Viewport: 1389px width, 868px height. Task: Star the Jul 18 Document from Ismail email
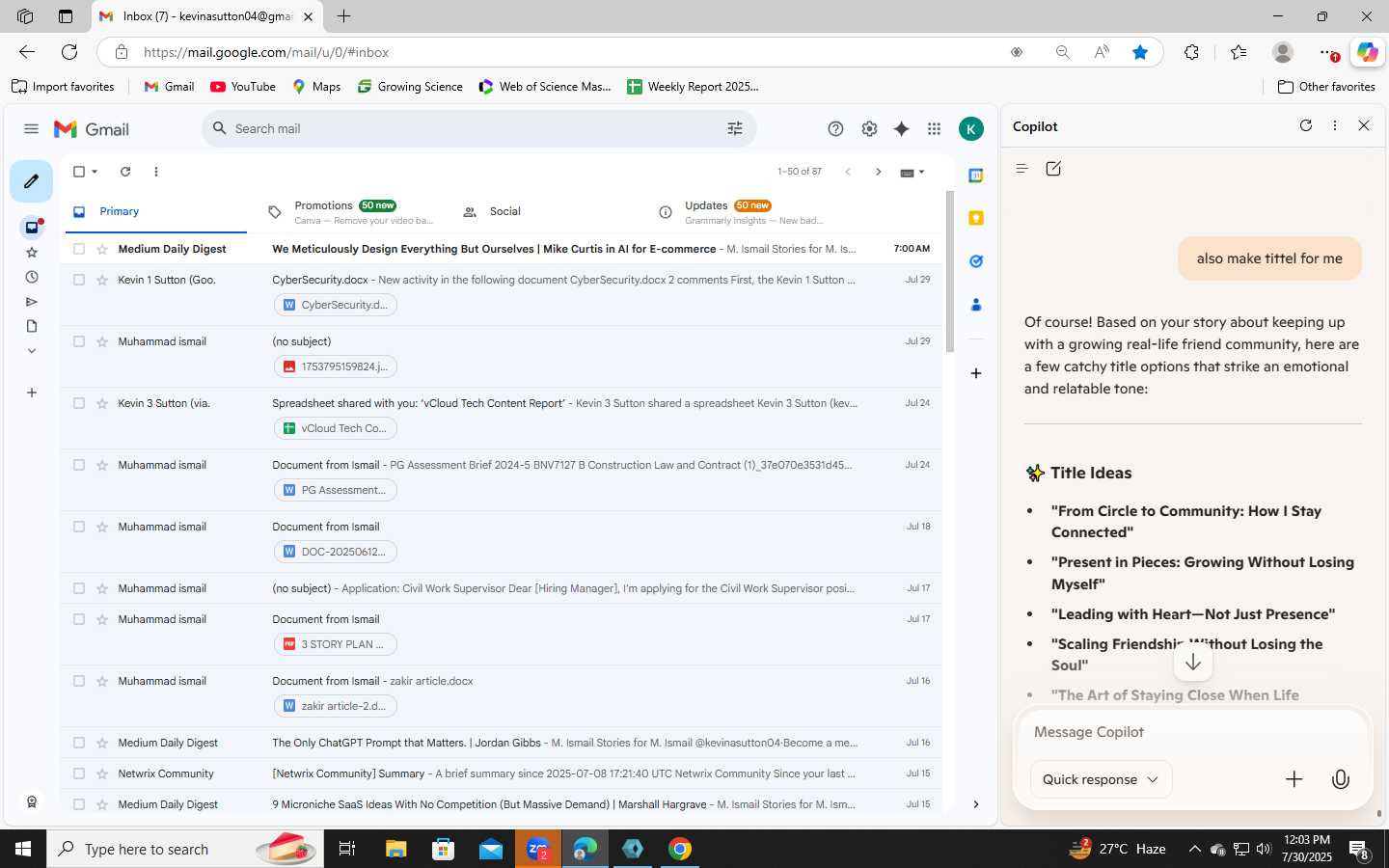(102, 527)
